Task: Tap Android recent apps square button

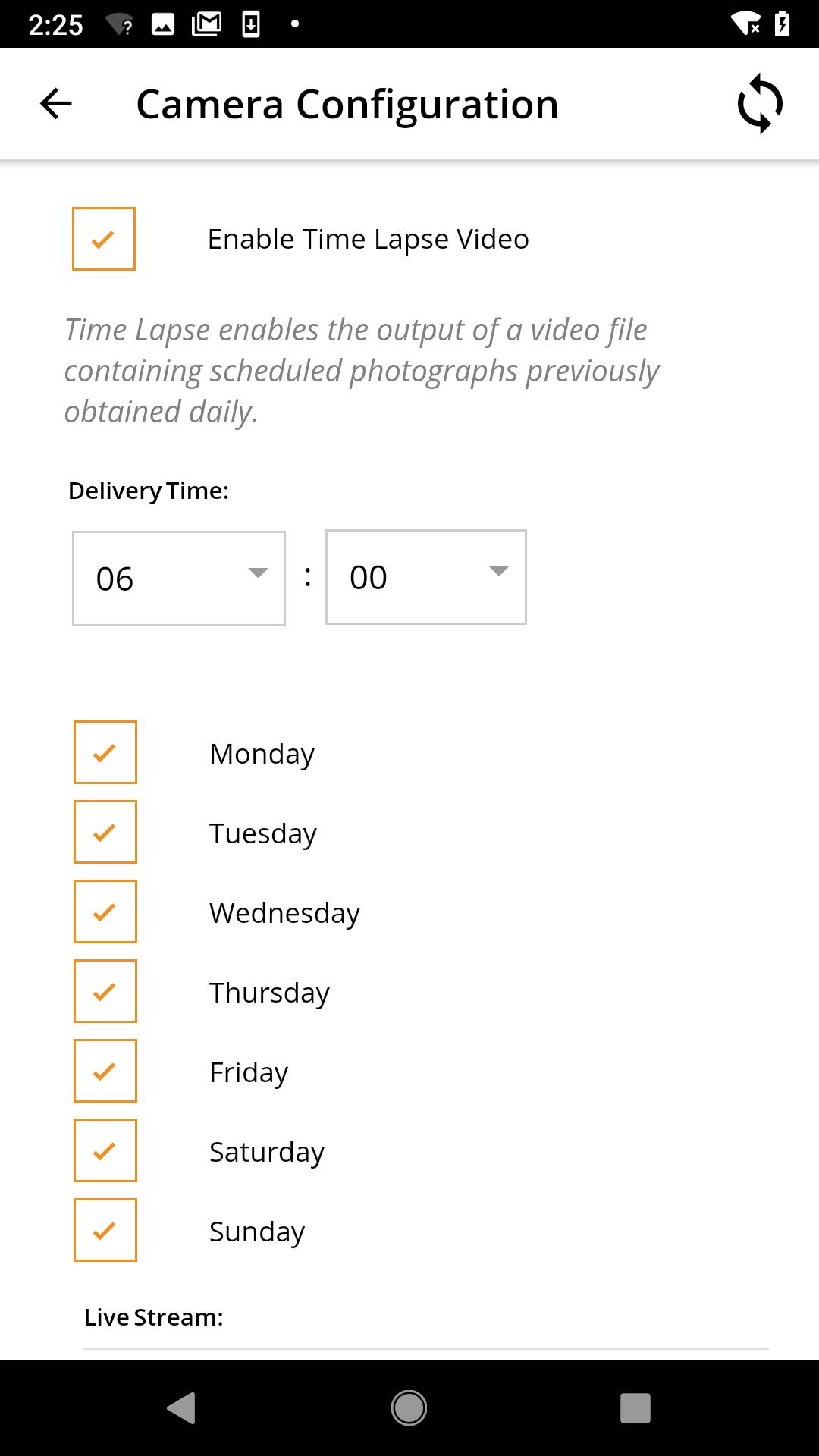Action: (635, 1408)
